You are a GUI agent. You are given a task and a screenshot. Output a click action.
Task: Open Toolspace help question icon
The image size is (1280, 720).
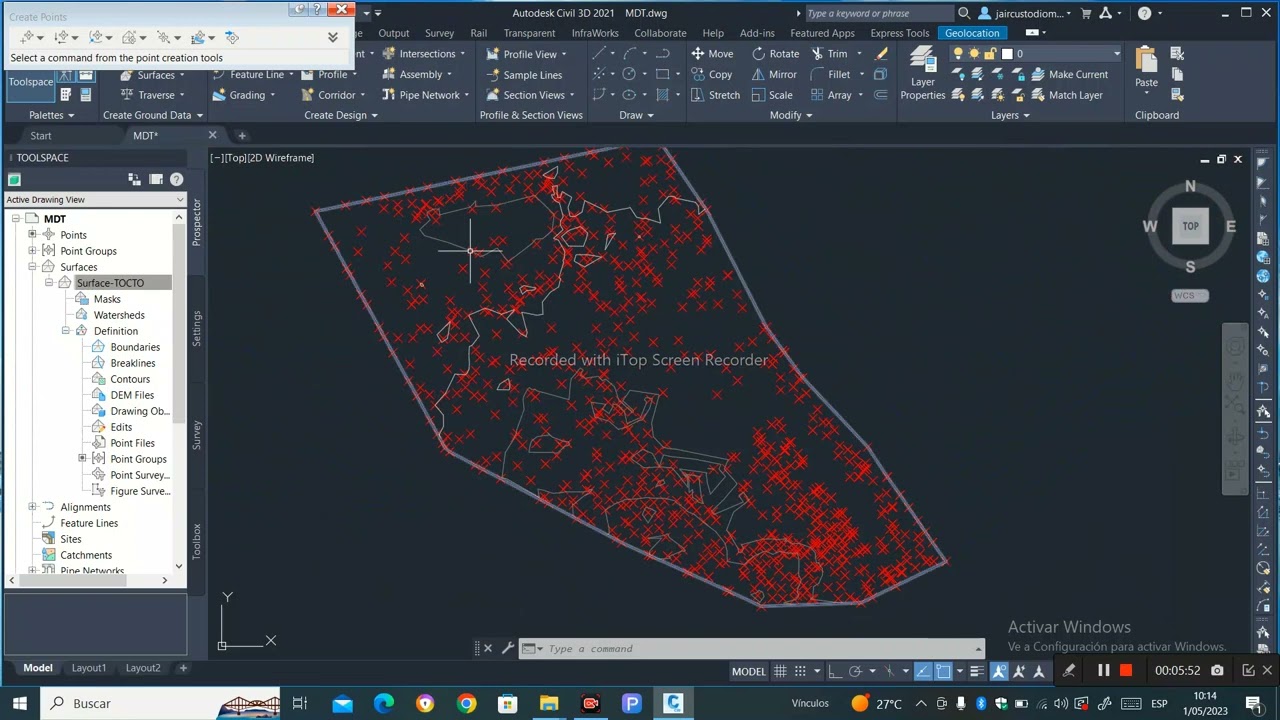(x=176, y=179)
